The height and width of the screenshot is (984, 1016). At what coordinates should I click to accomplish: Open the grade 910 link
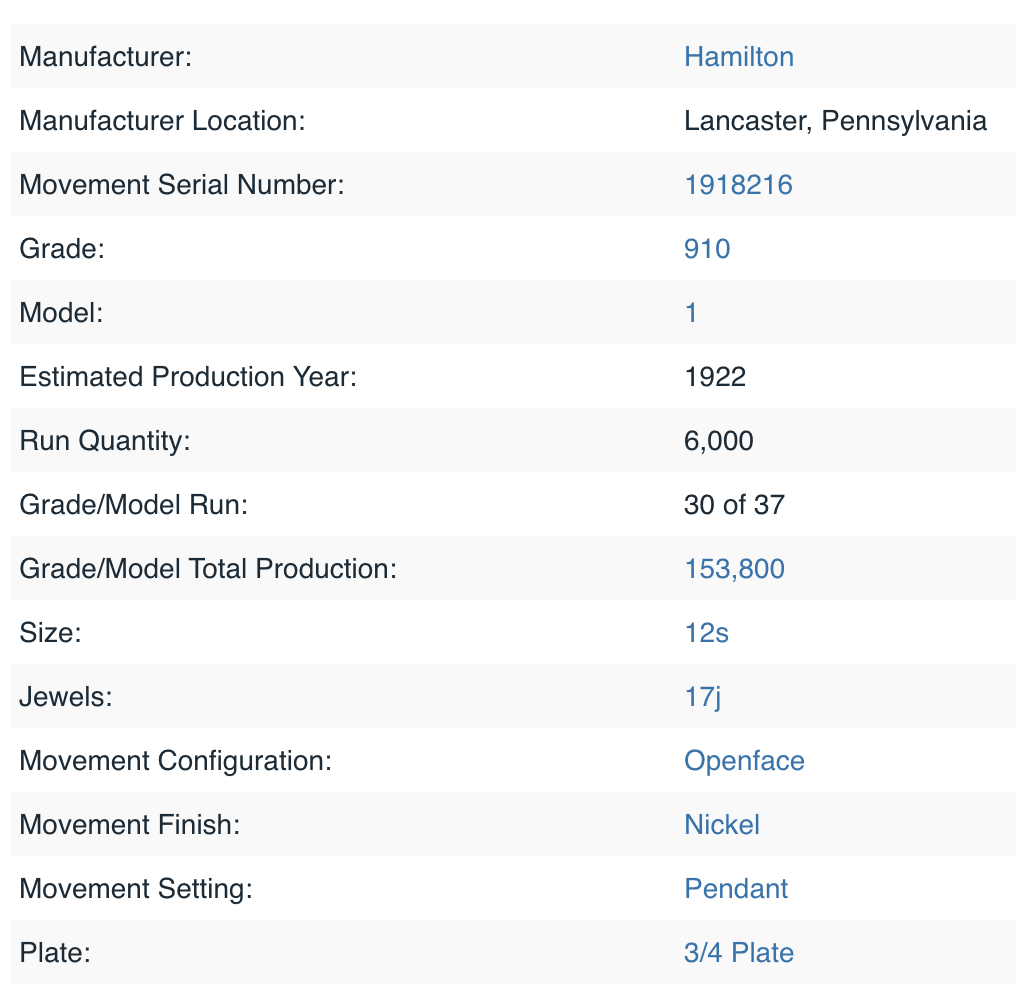coord(707,249)
